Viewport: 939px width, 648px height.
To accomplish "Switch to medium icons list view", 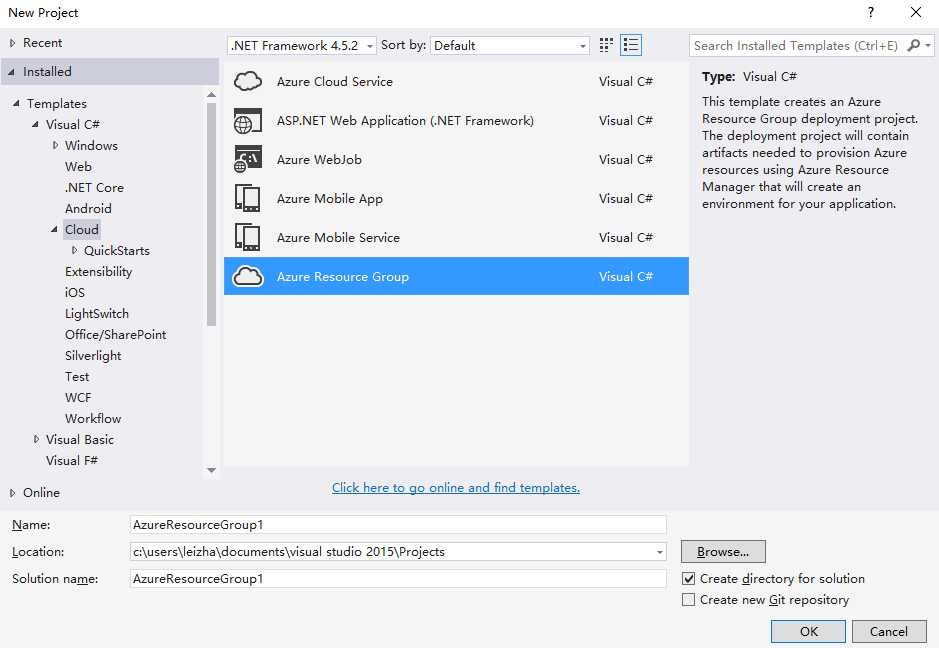I will pyautogui.click(x=631, y=45).
